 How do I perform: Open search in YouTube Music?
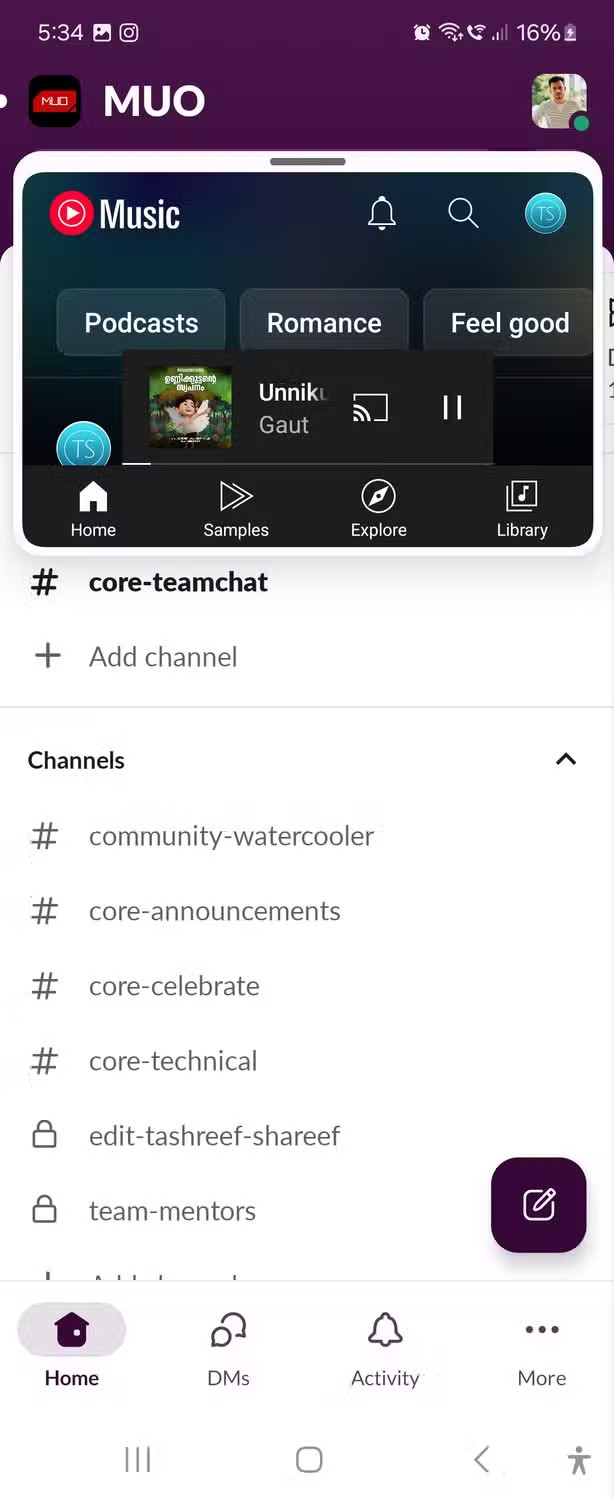tap(463, 213)
